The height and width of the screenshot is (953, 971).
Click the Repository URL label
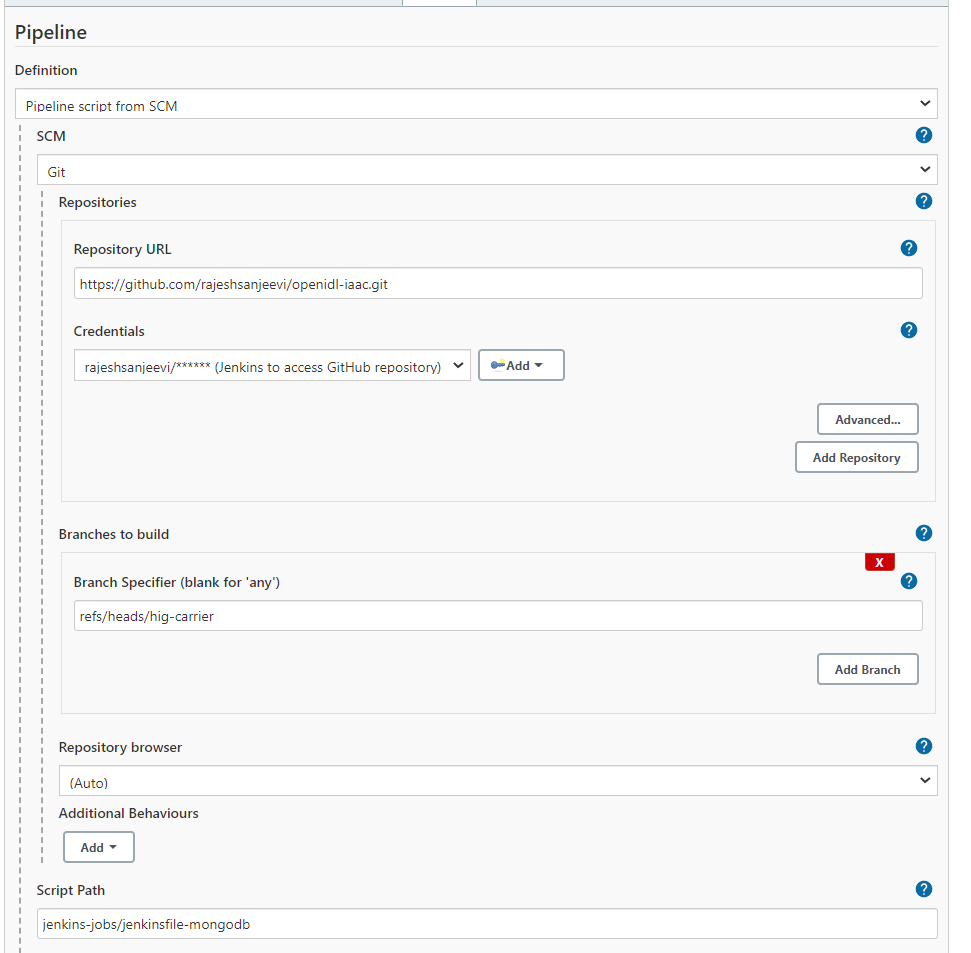point(122,250)
